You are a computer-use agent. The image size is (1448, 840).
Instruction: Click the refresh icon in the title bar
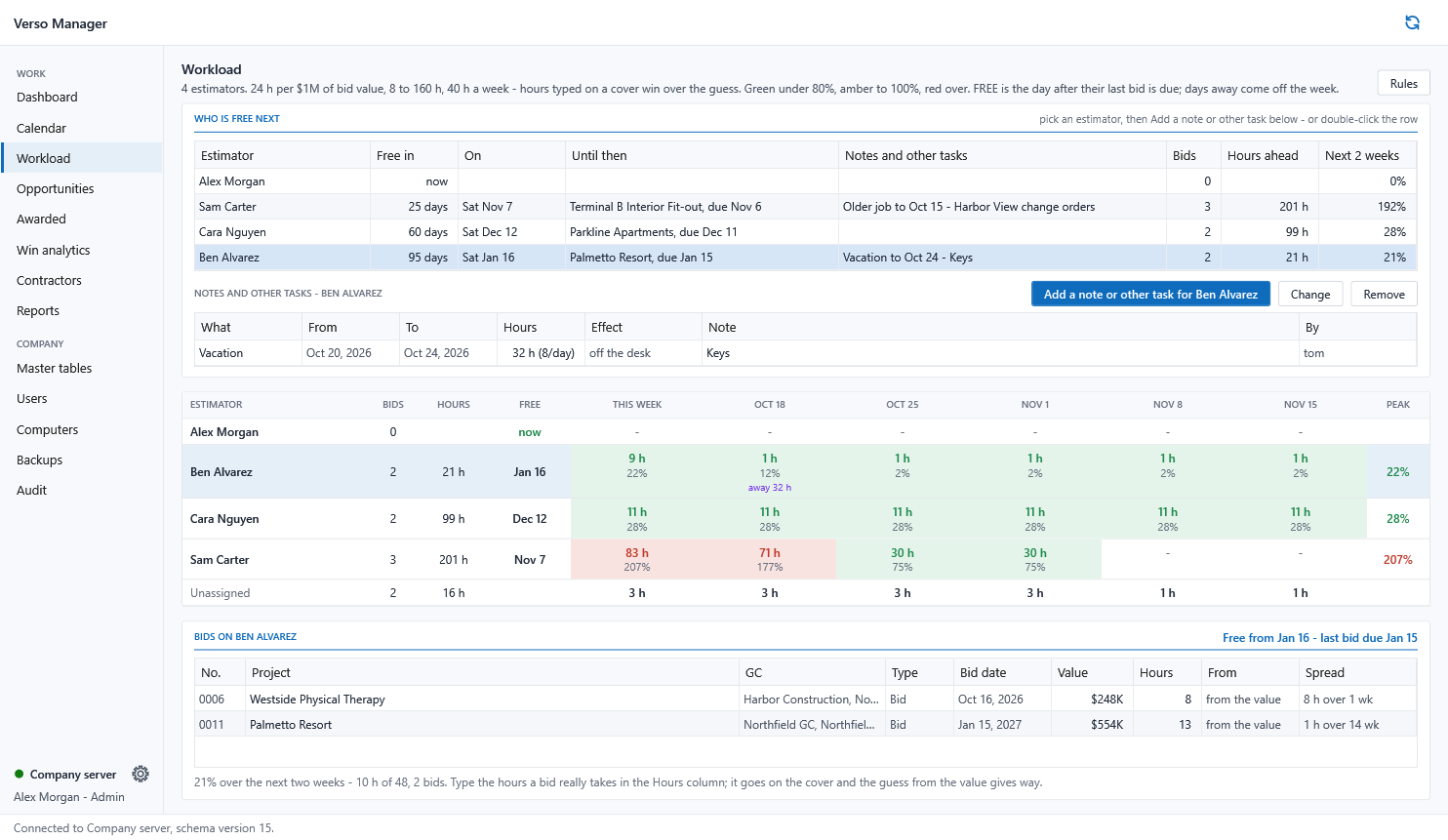(x=1412, y=22)
